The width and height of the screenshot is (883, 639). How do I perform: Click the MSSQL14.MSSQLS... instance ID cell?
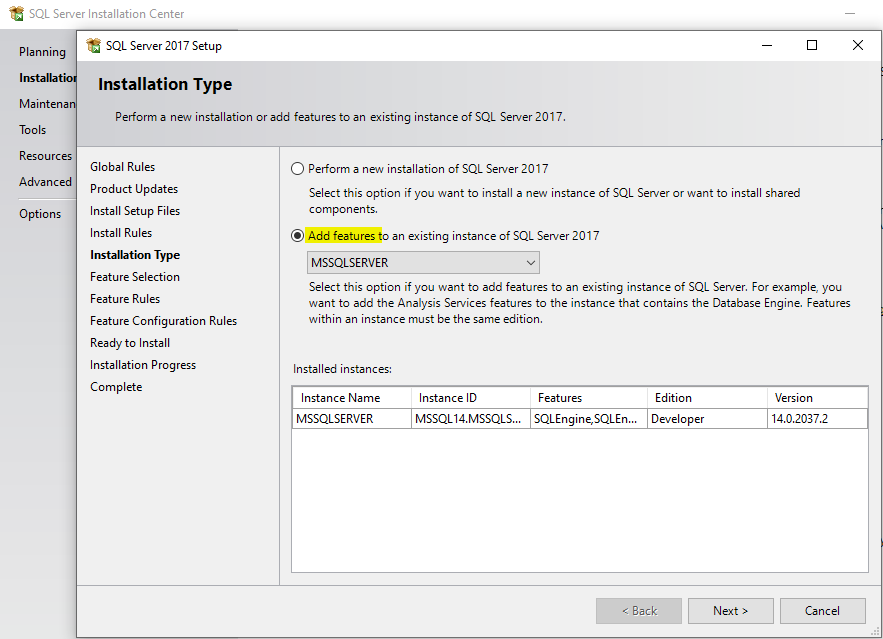[x=471, y=419]
